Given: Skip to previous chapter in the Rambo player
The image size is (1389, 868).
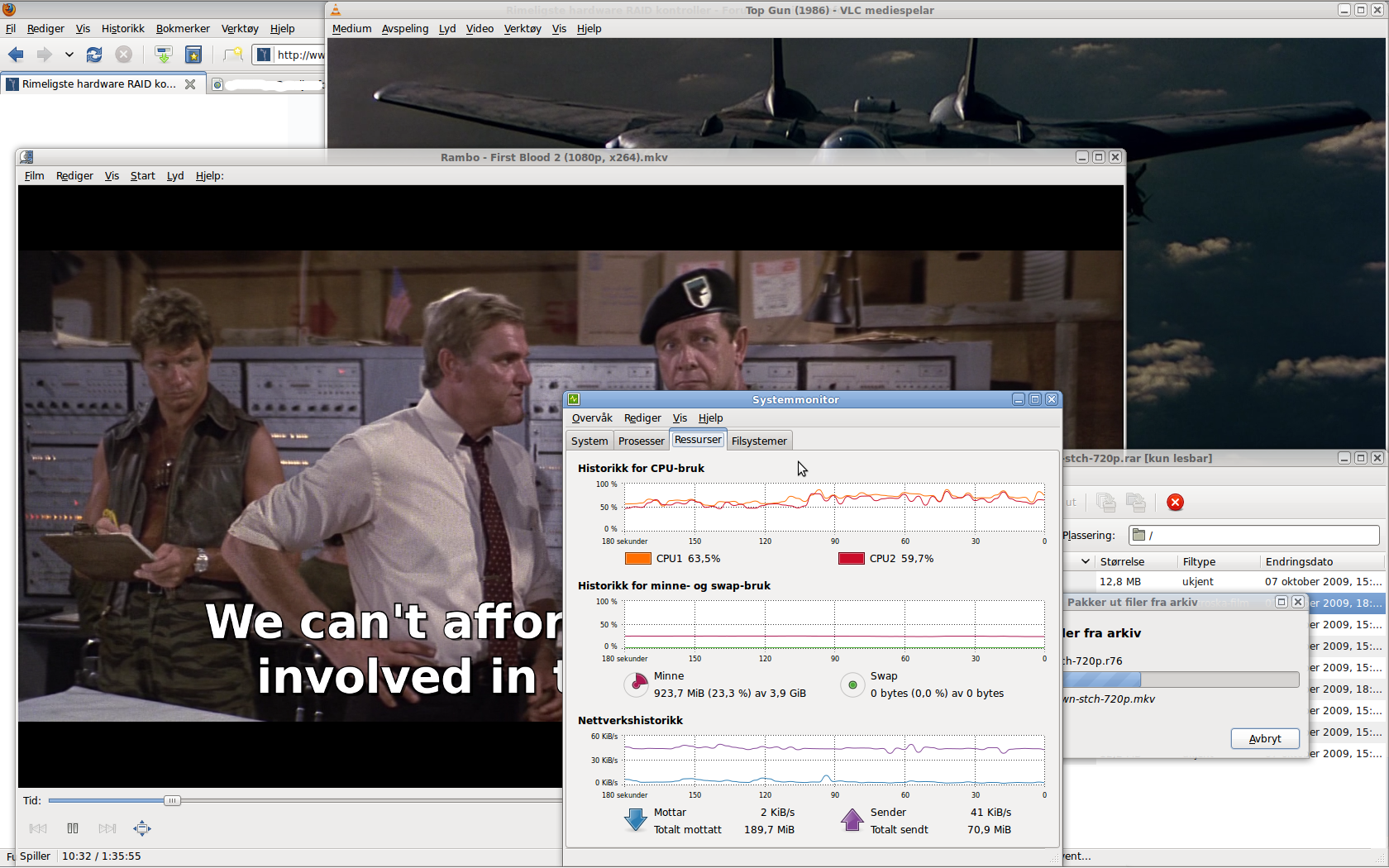Looking at the screenshot, I should pyautogui.click(x=38, y=828).
